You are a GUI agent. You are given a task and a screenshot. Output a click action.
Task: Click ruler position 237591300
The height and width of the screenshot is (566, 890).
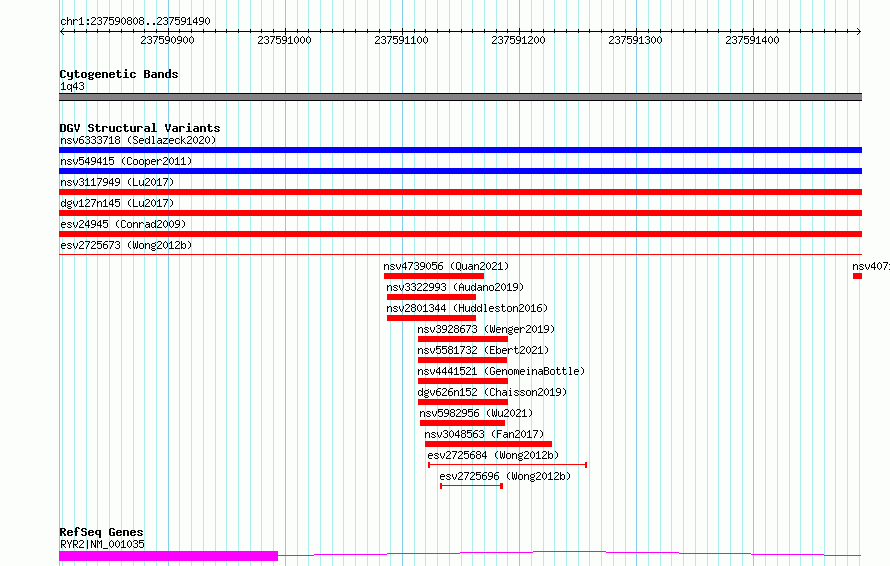click(x=635, y=40)
